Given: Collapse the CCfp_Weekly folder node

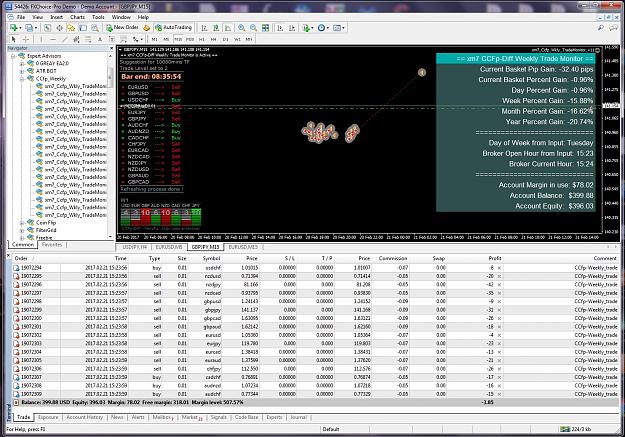Looking at the screenshot, I should pos(22,79).
